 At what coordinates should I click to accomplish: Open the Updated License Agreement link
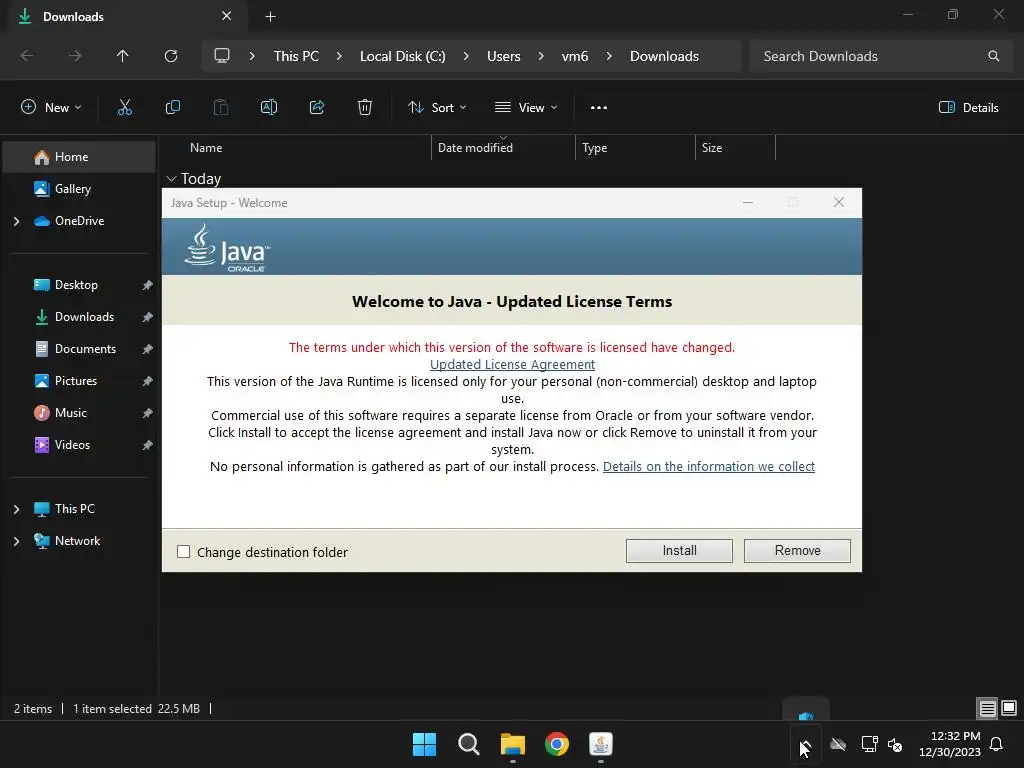[x=512, y=364]
